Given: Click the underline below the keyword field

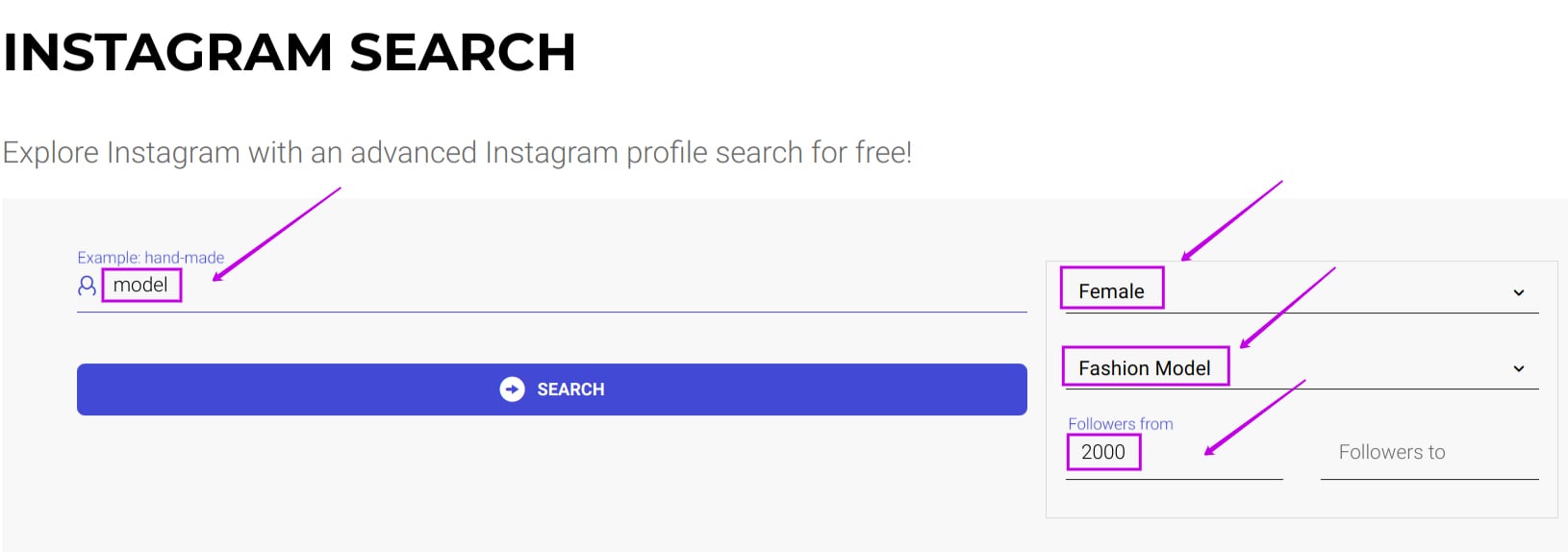Looking at the screenshot, I should point(552,312).
